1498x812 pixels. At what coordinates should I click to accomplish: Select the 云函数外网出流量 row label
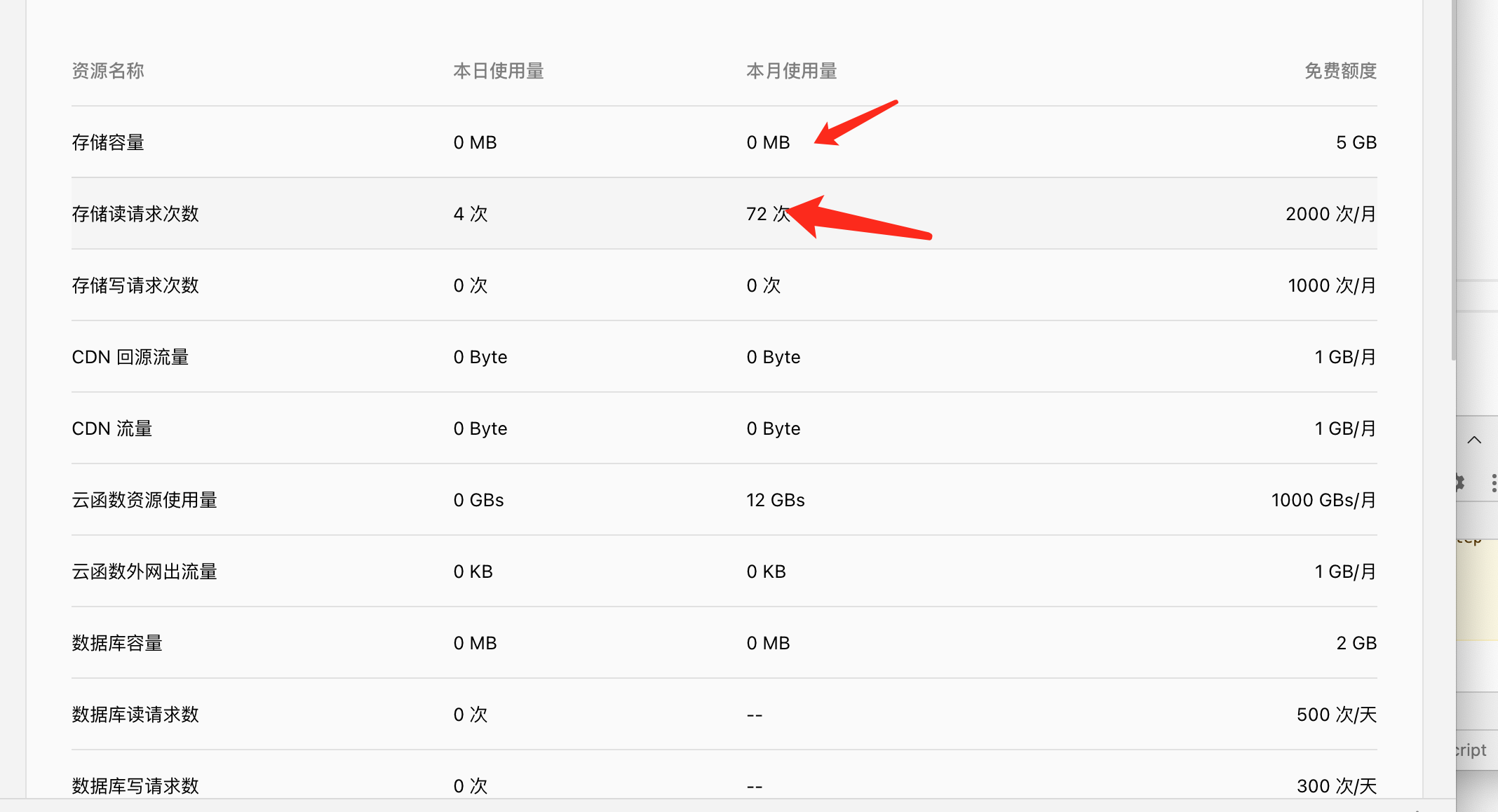click(144, 571)
